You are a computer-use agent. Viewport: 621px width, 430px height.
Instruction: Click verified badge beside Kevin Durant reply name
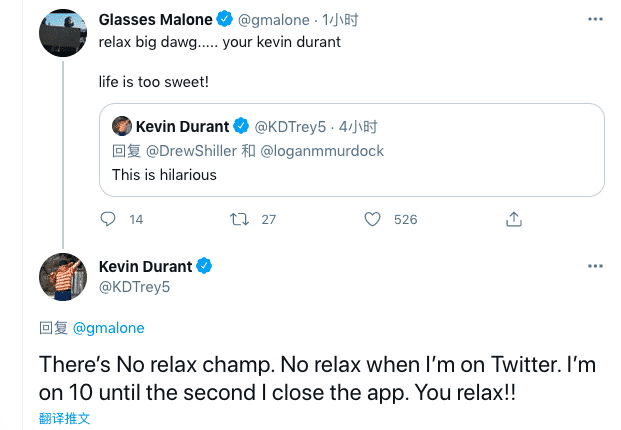pyautogui.click(x=204, y=266)
